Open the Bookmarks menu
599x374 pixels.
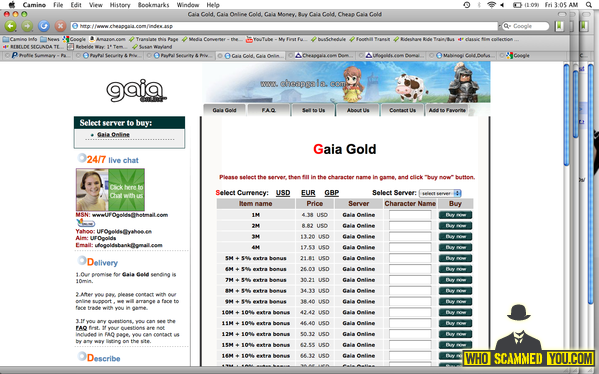[153, 5]
